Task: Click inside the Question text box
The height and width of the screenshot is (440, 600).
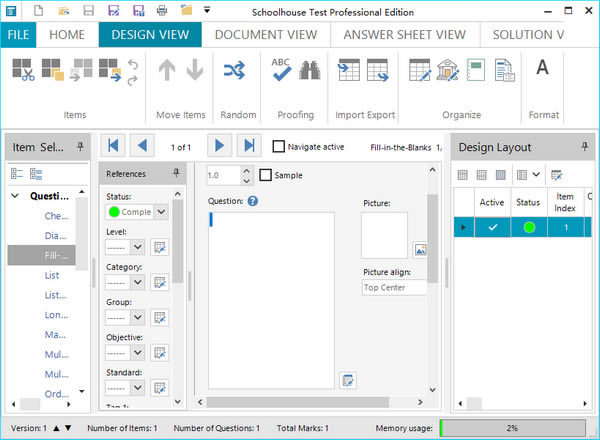Action: (x=271, y=300)
